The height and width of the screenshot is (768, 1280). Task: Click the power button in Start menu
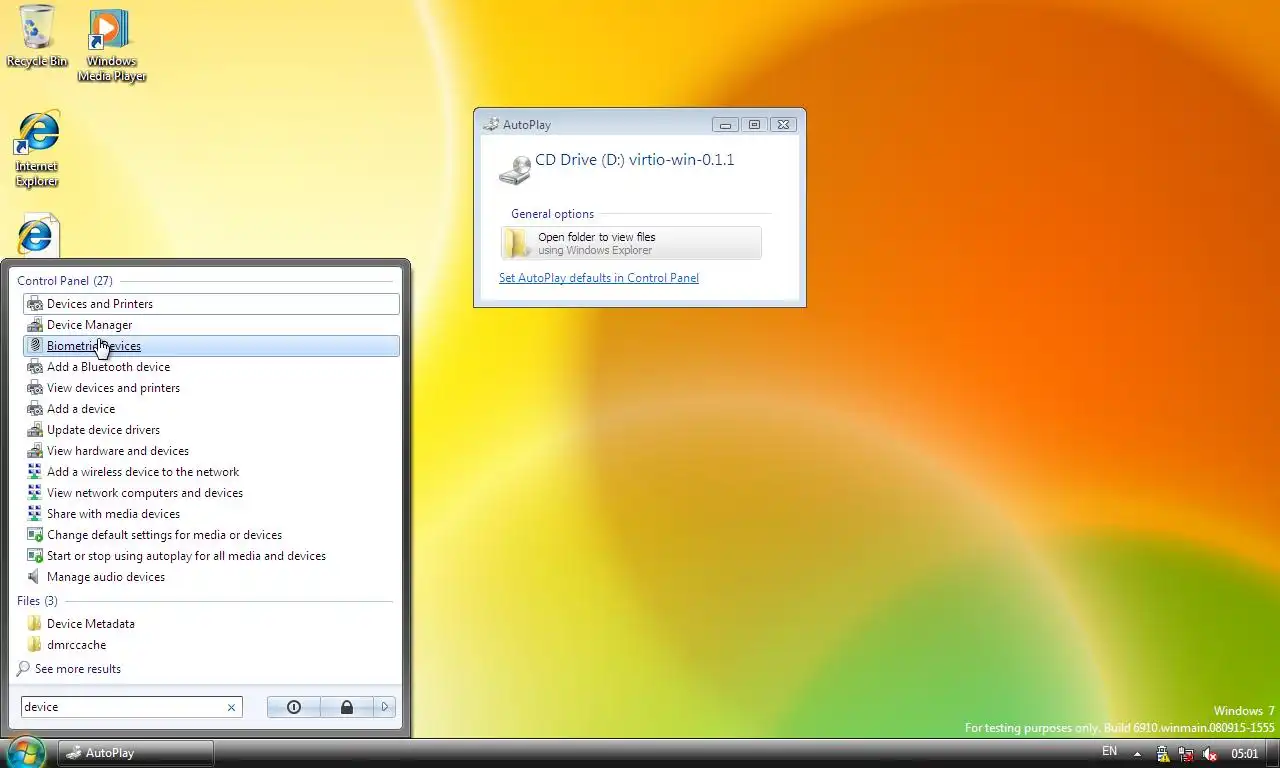pyautogui.click(x=294, y=707)
